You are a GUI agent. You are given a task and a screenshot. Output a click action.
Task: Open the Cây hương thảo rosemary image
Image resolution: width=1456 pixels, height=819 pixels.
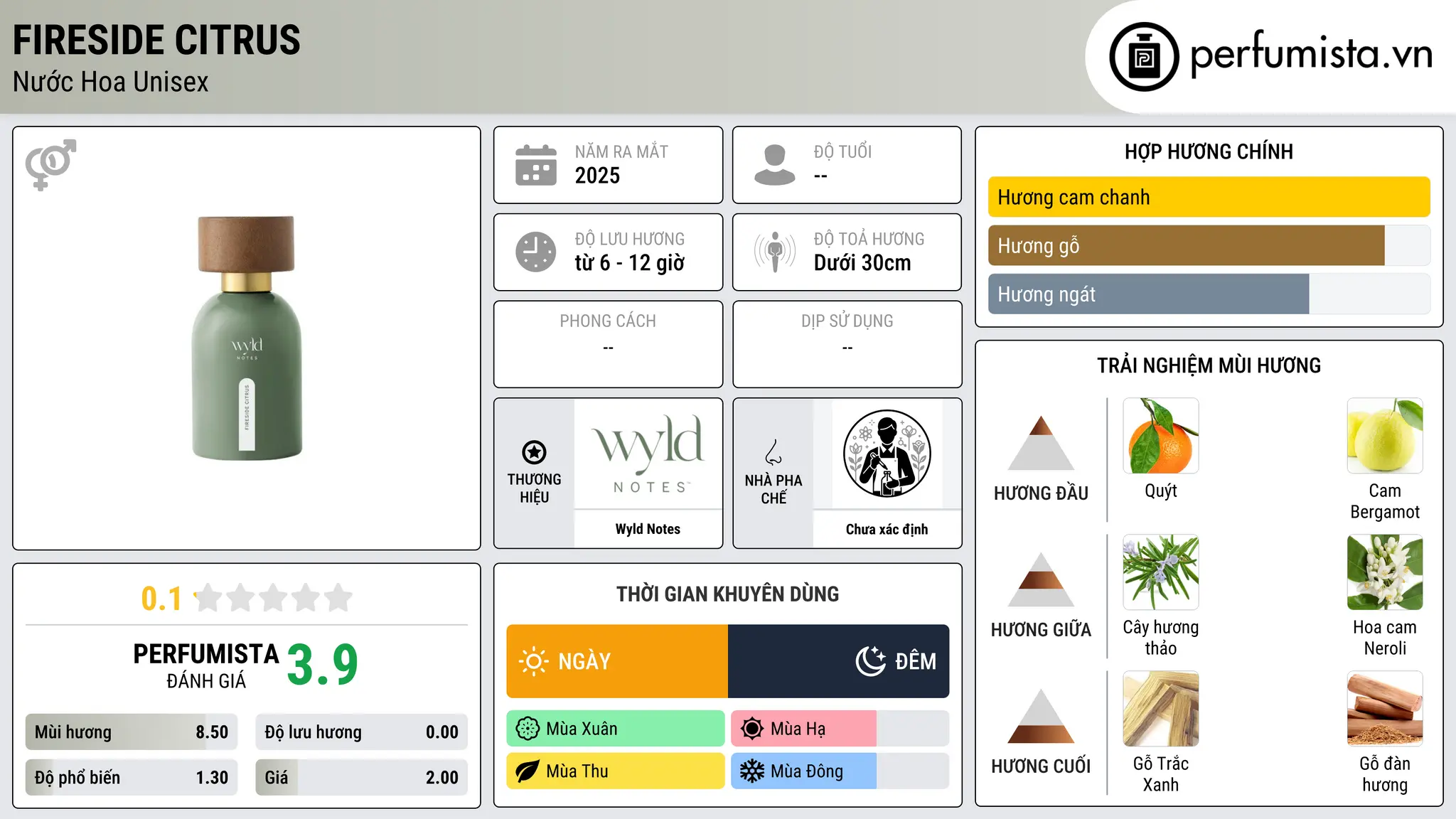click(x=1161, y=572)
